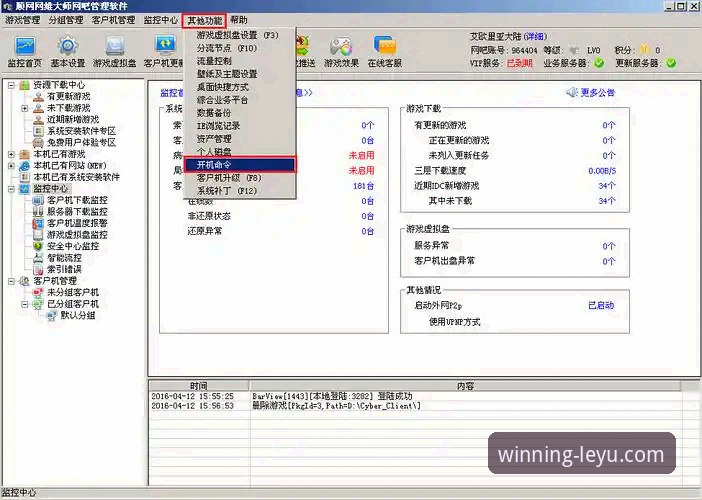Expand the 本机已有游戏 tree node
This screenshot has width=702, height=500.
tap(12, 154)
